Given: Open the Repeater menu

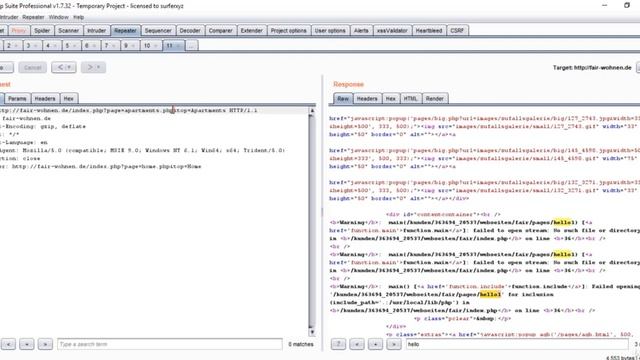Looking at the screenshot, I should [x=33, y=17].
